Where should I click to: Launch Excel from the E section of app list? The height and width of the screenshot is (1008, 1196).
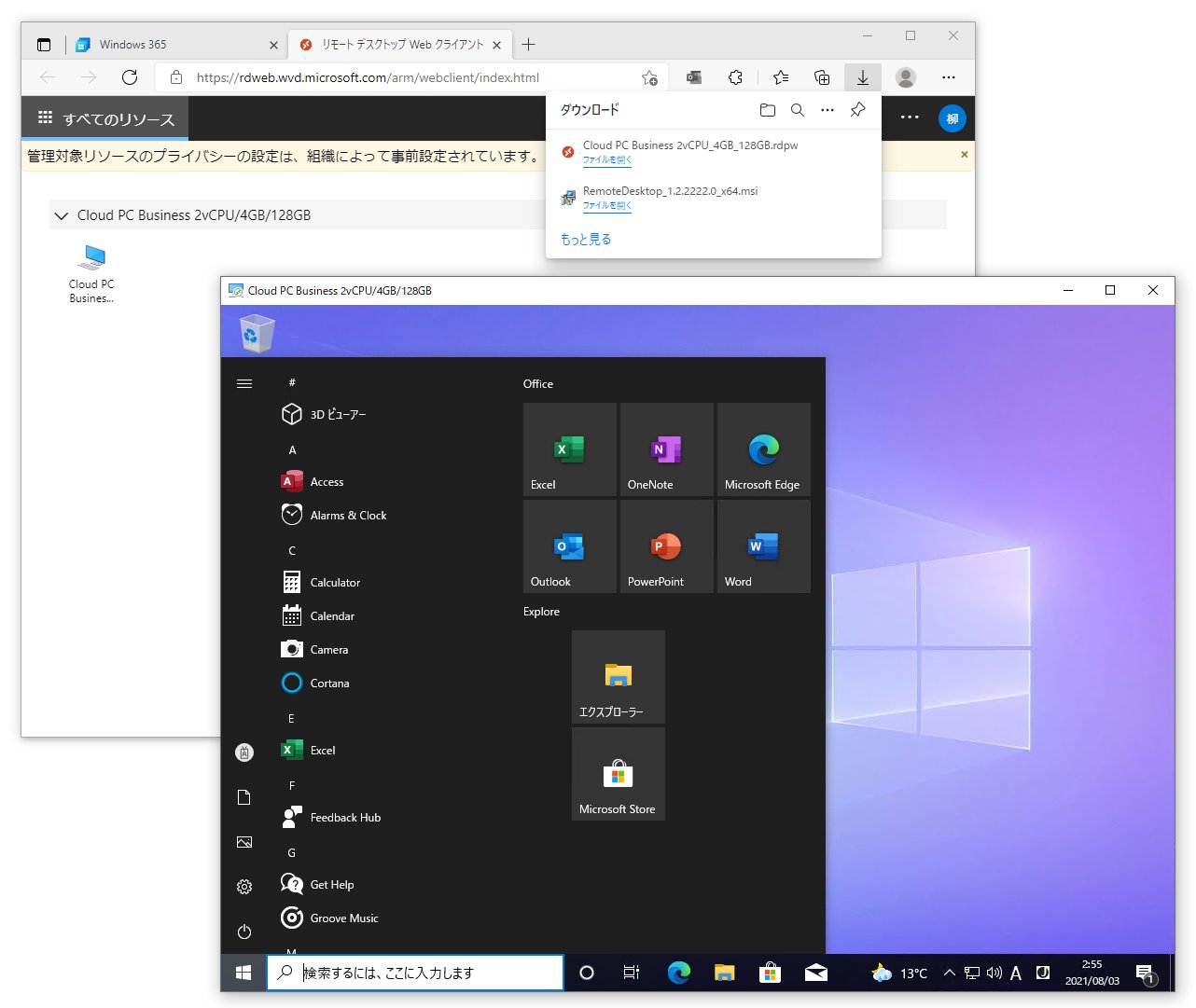tap(309, 750)
